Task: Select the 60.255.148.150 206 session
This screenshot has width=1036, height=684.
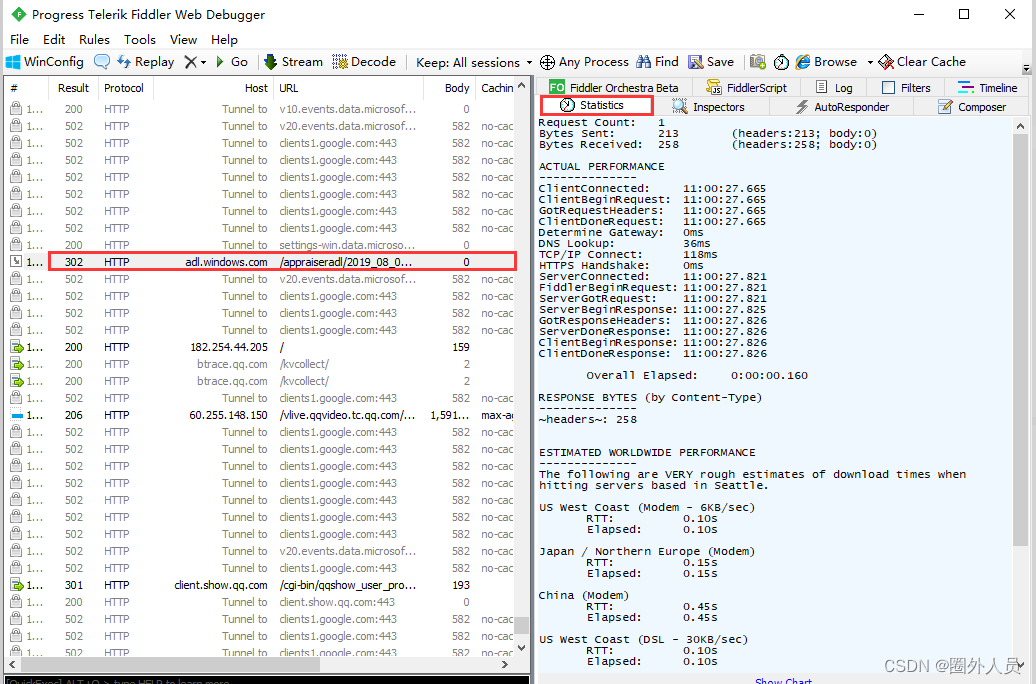Action: [260, 415]
